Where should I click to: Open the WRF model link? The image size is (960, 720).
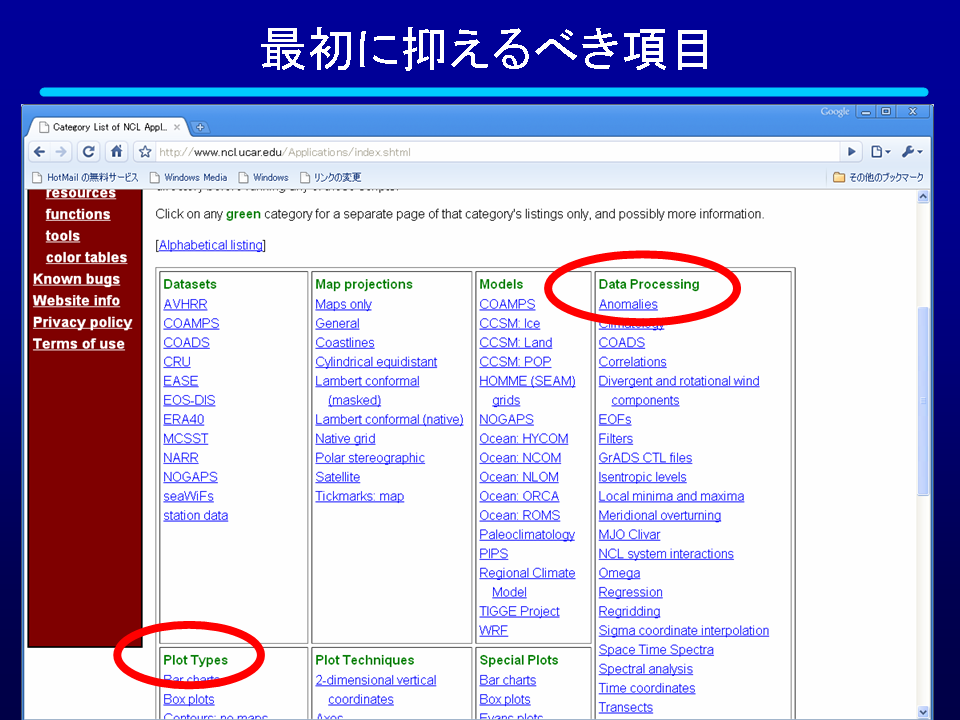coord(493,631)
